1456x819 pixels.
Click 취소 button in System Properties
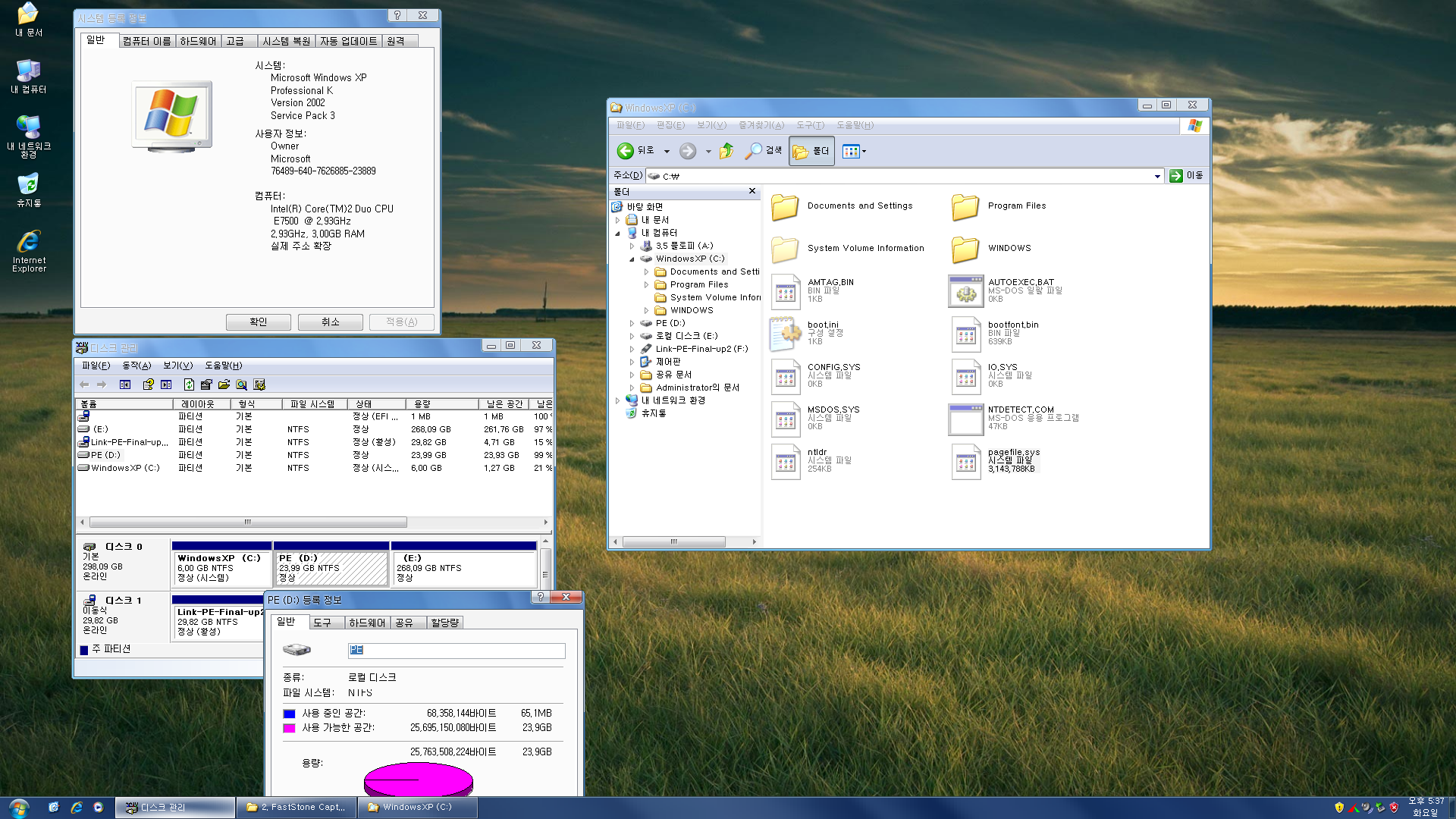[x=330, y=322]
